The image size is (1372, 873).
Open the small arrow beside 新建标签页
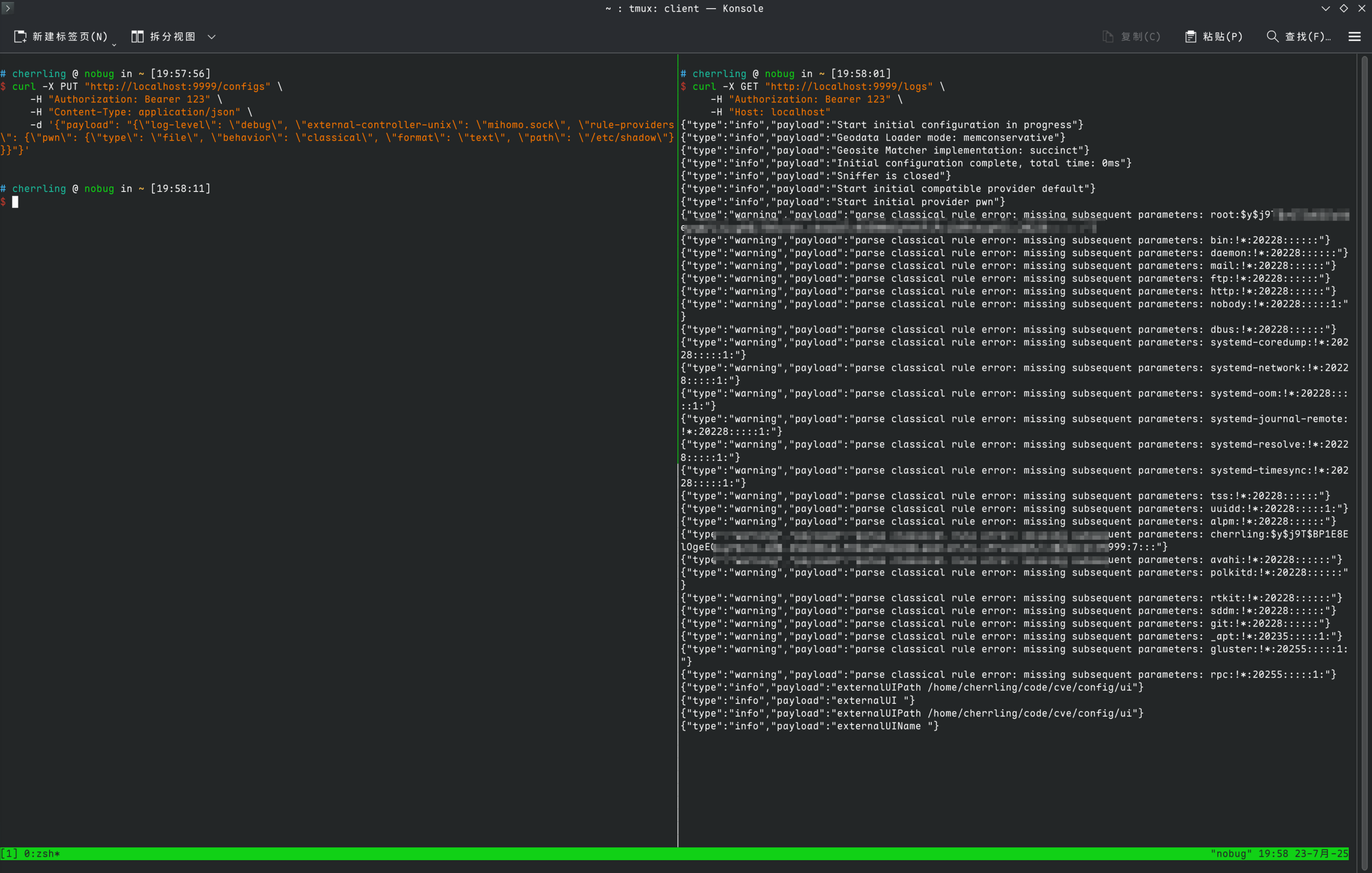point(114,44)
